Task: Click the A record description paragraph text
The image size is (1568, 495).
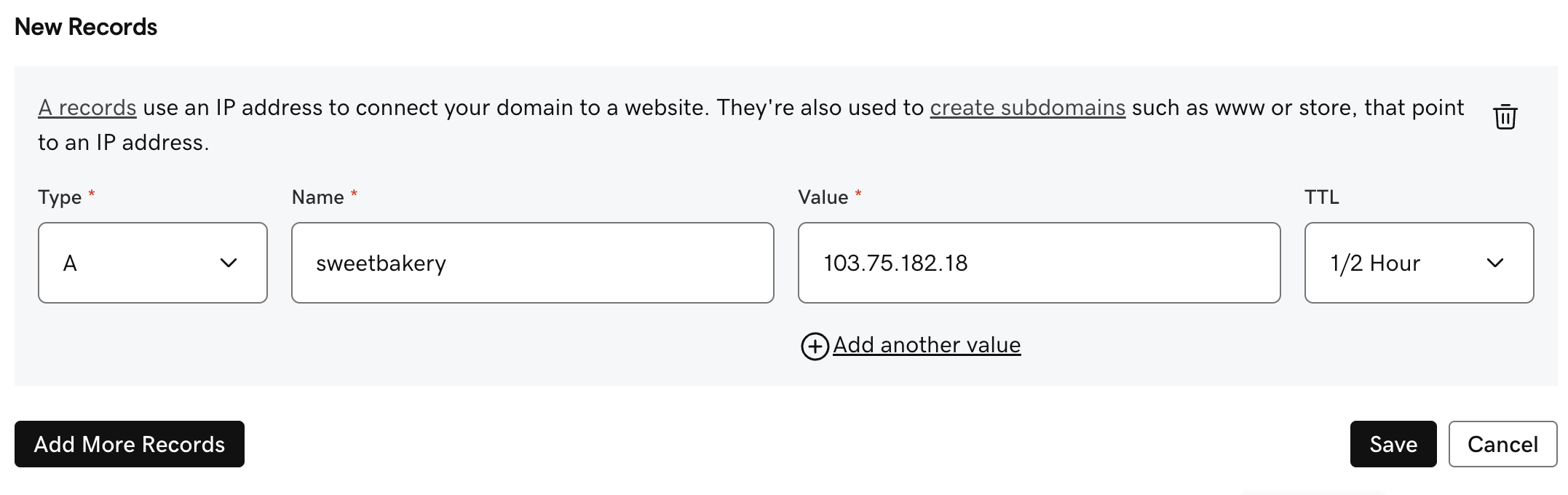Action: click(x=751, y=125)
